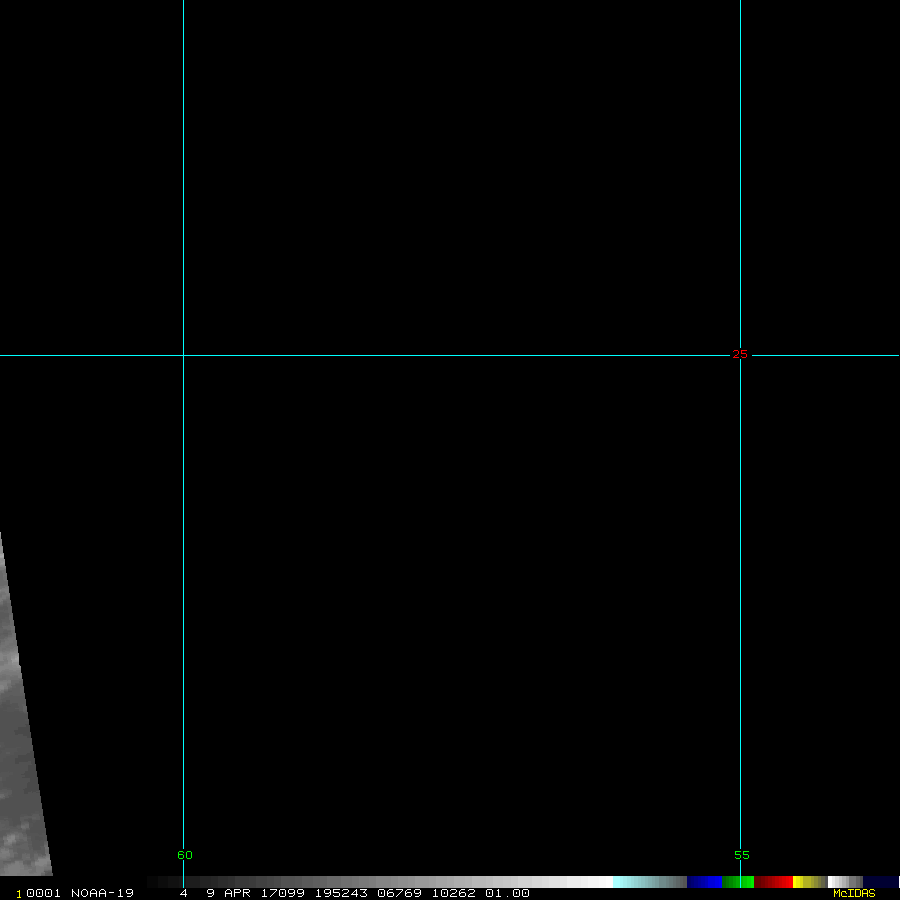Viewport: 900px width, 900px height.
Task: Click the intersection of the 60 and 25 gridlines
Action: click(183, 355)
